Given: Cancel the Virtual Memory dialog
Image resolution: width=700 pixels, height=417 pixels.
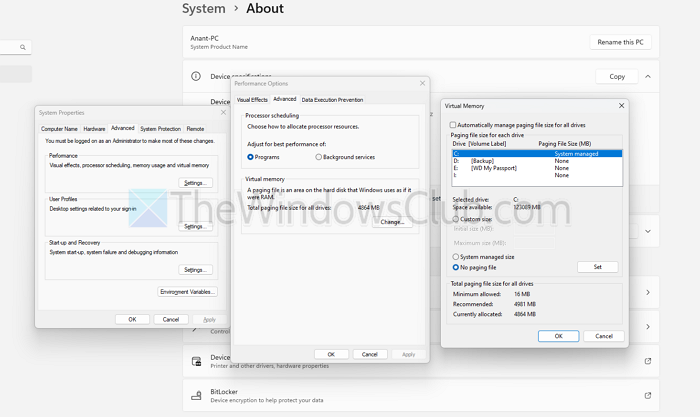Looking at the screenshot, I should 604,336.
